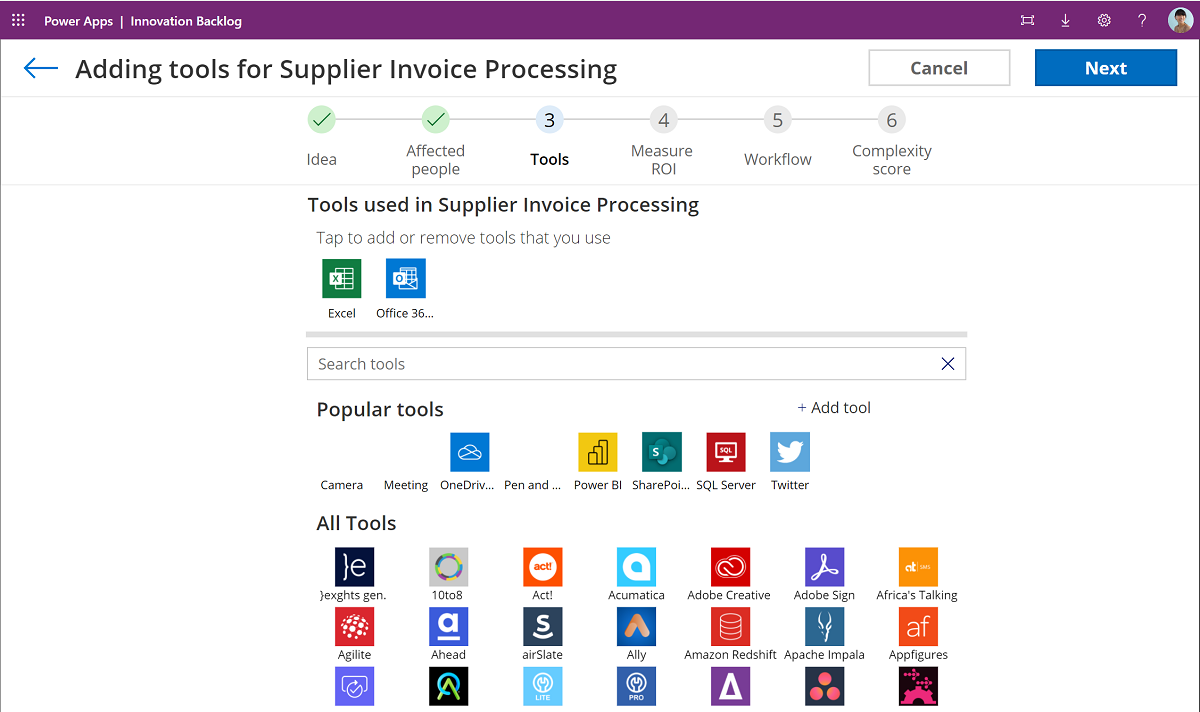The image size is (1200, 712).
Task: Select the three red dots Asana-style icon
Action: 824,687
